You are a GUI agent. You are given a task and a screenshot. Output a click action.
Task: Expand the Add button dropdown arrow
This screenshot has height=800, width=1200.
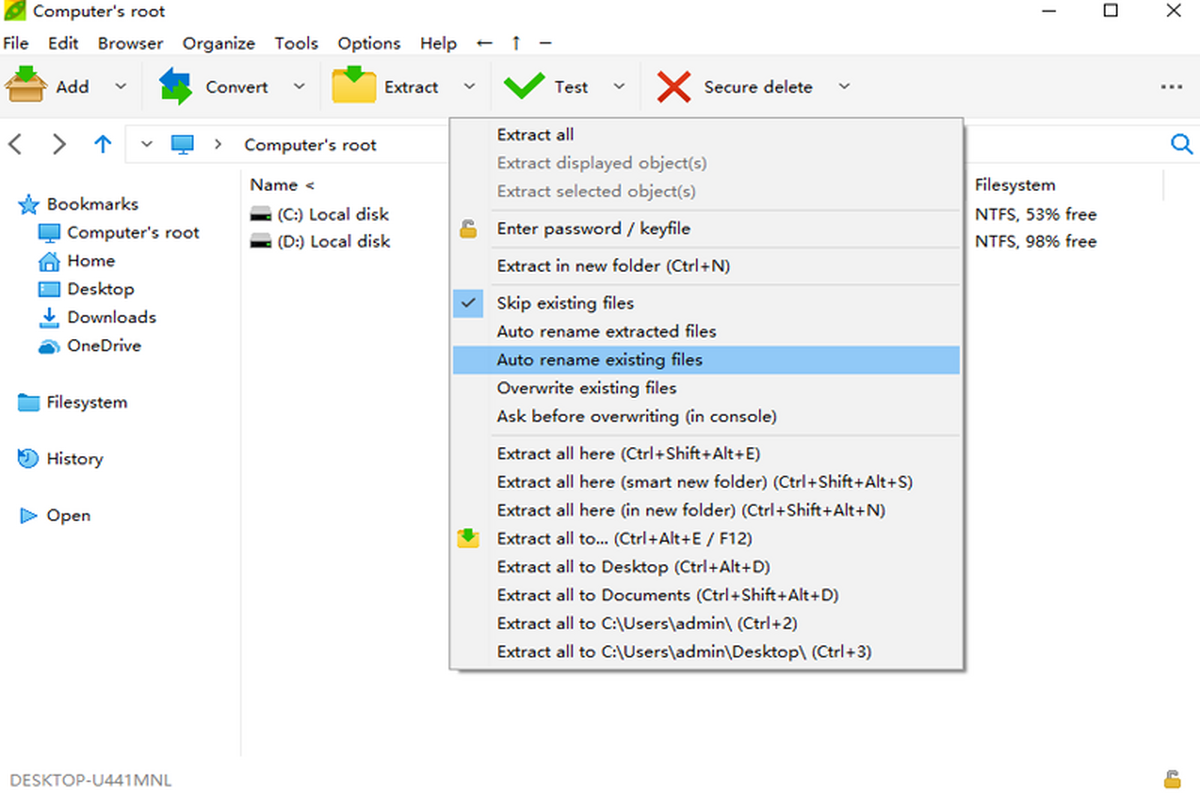[121, 87]
